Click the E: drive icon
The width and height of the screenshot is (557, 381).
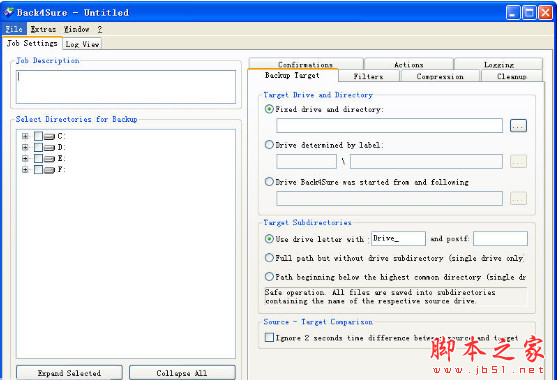(49, 159)
